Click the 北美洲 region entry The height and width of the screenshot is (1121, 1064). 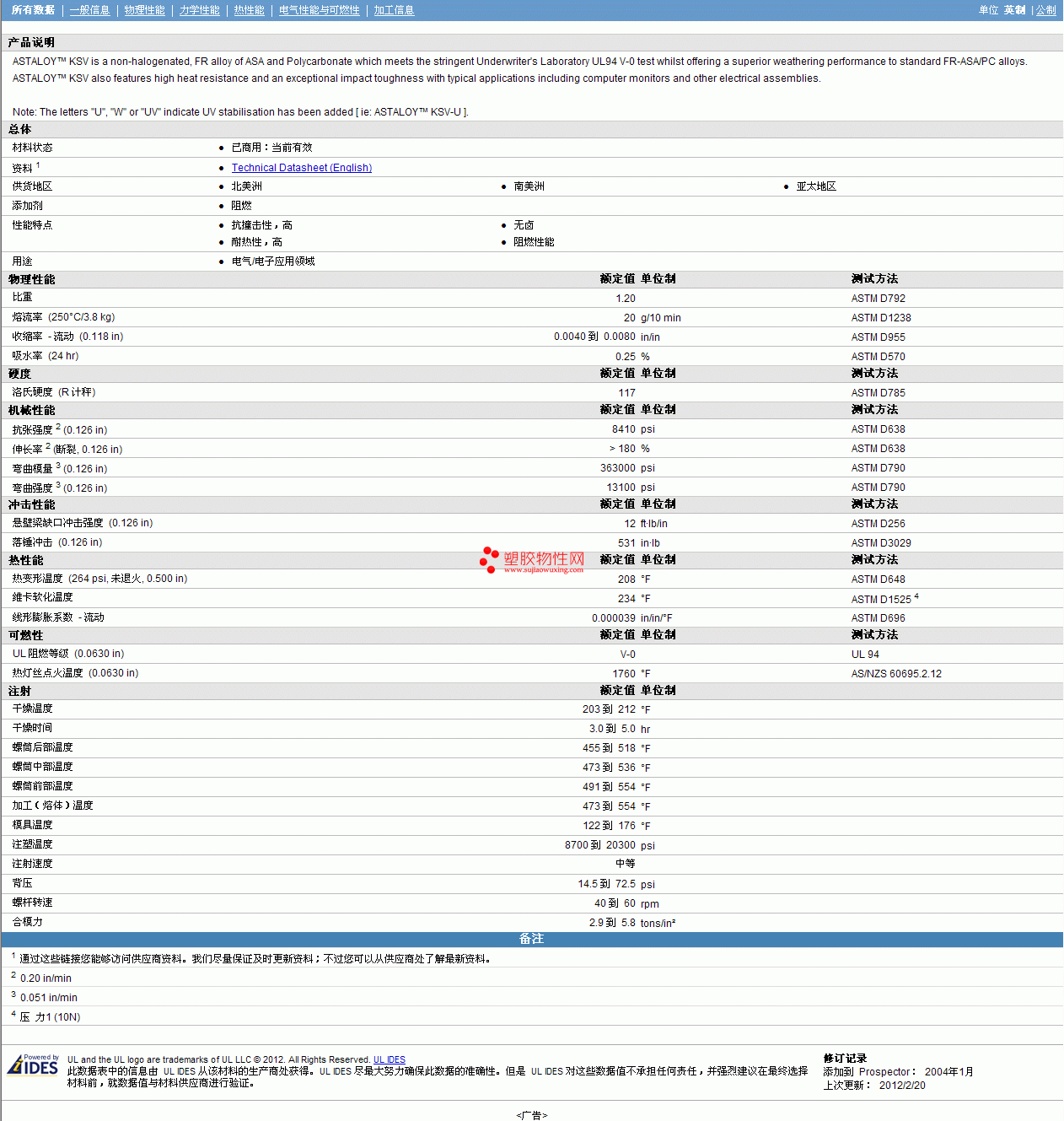point(247,186)
